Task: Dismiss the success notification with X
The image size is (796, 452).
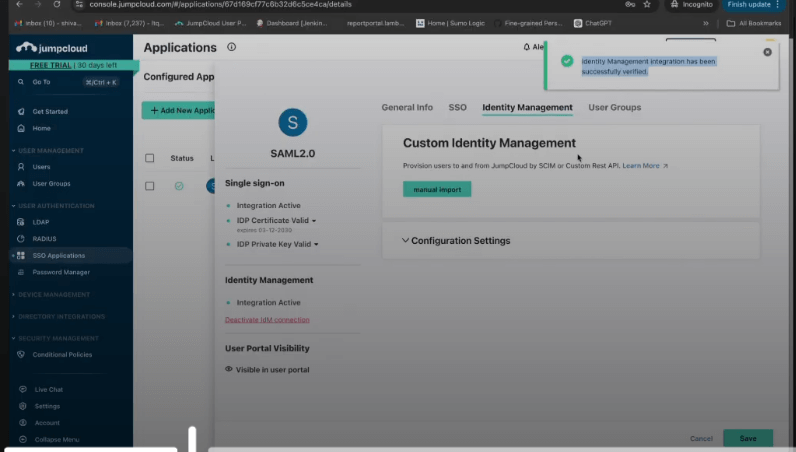Action: tap(767, 52)
